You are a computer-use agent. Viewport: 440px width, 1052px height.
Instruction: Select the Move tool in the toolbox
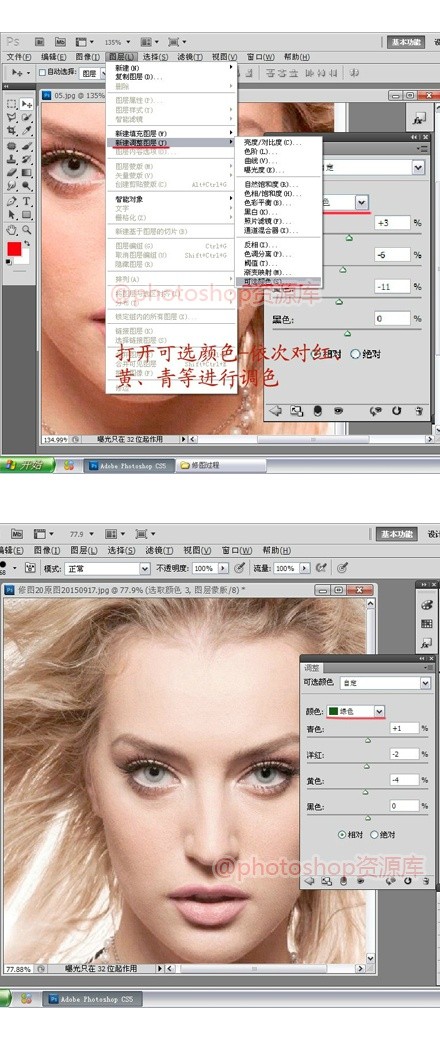pos(27,104)
